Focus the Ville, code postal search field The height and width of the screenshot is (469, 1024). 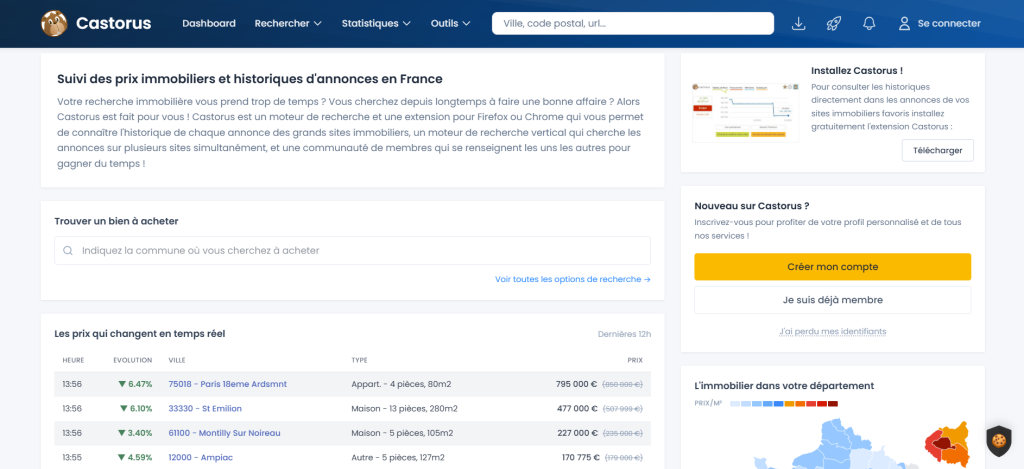(633, 24)
